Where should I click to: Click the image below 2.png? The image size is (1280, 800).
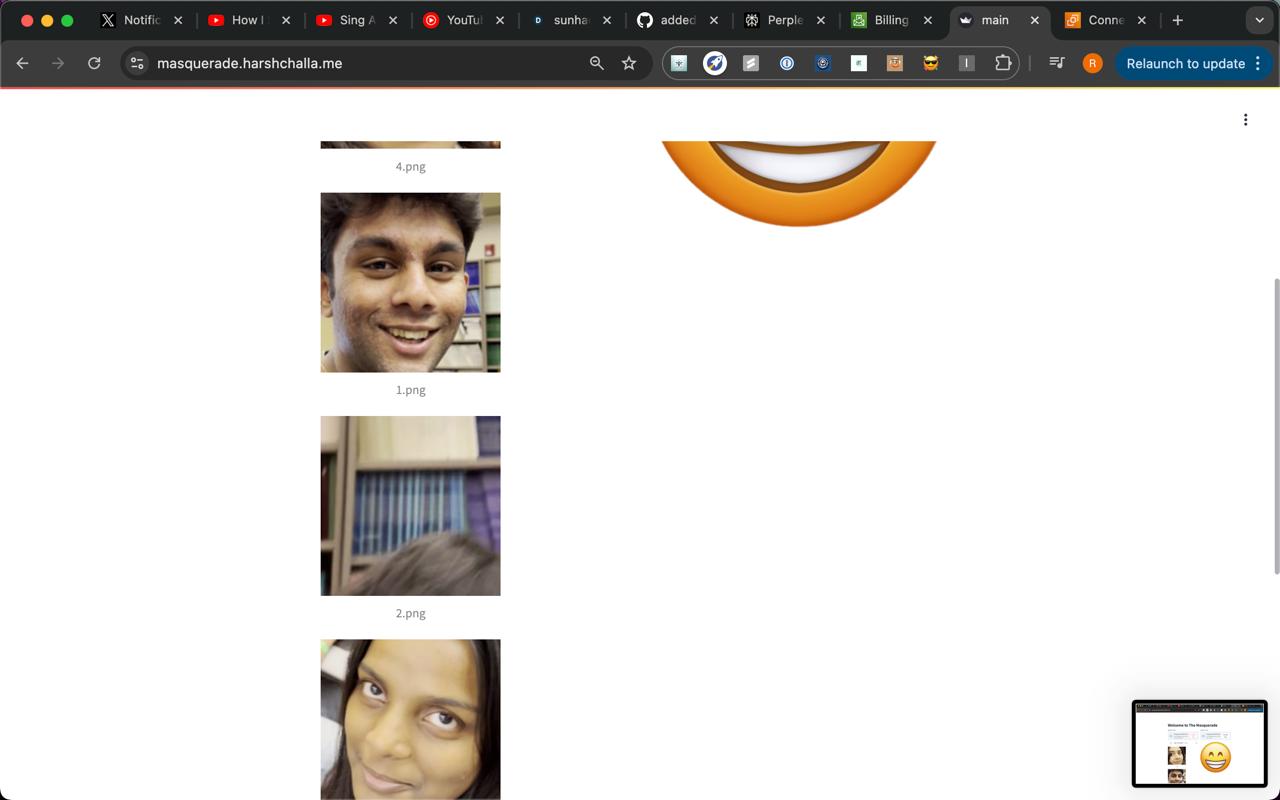pos(410,719)
